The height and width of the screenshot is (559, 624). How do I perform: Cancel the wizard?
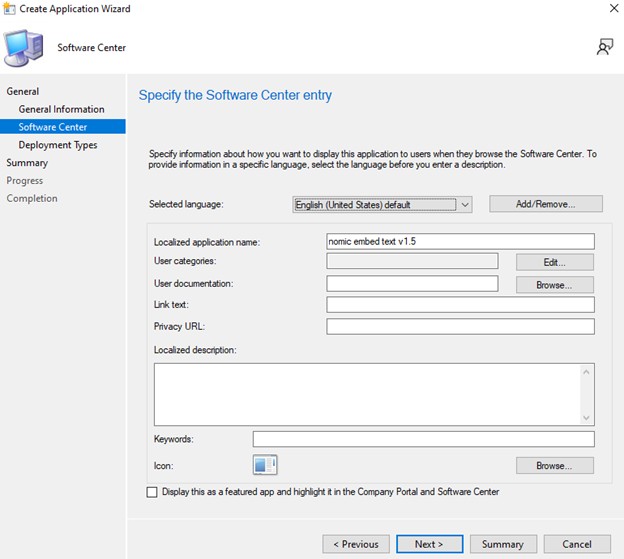coord(577,544)
